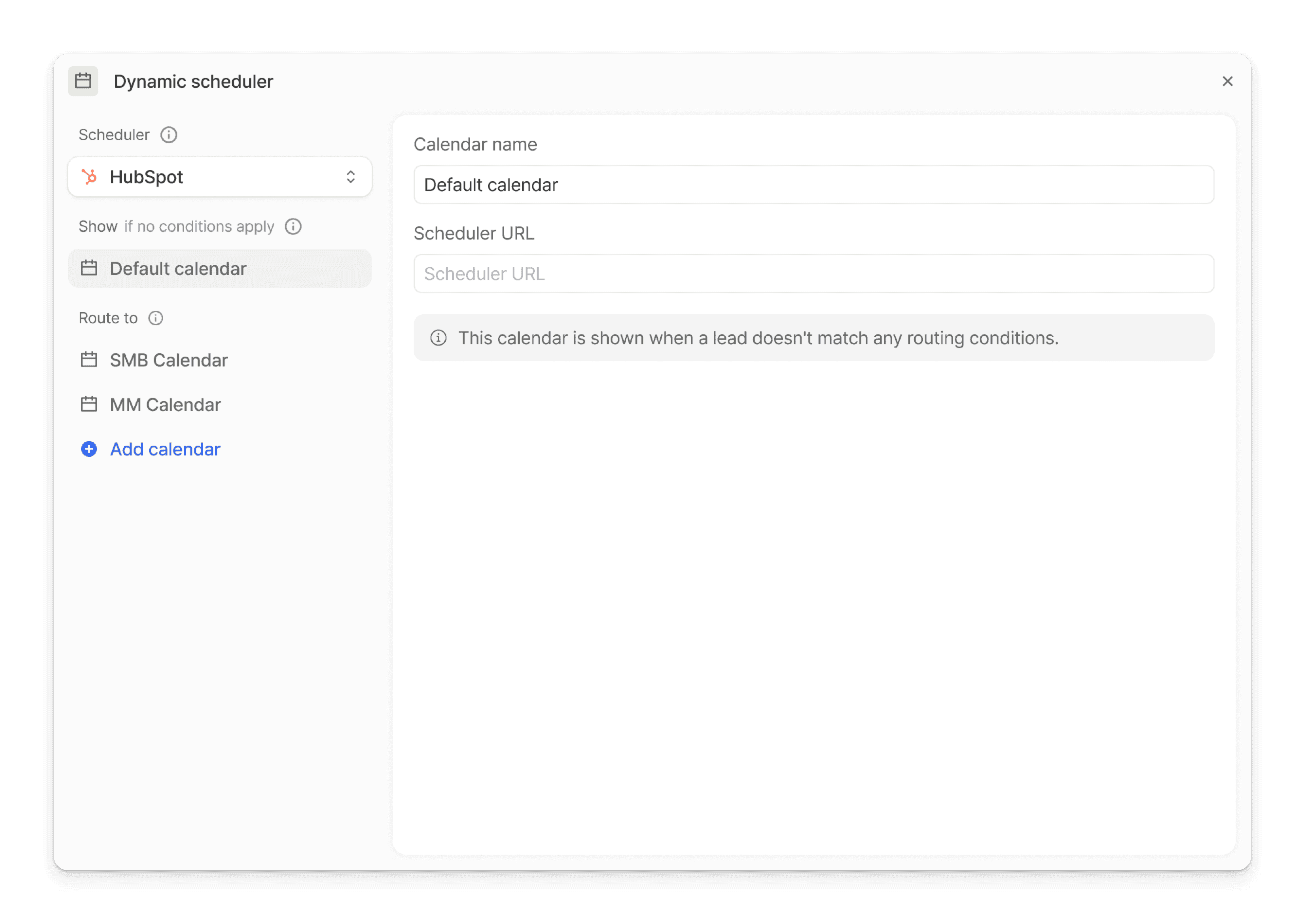Click the Add calendar link
This screenshot has height=924, width=1305.
(165, 450)
